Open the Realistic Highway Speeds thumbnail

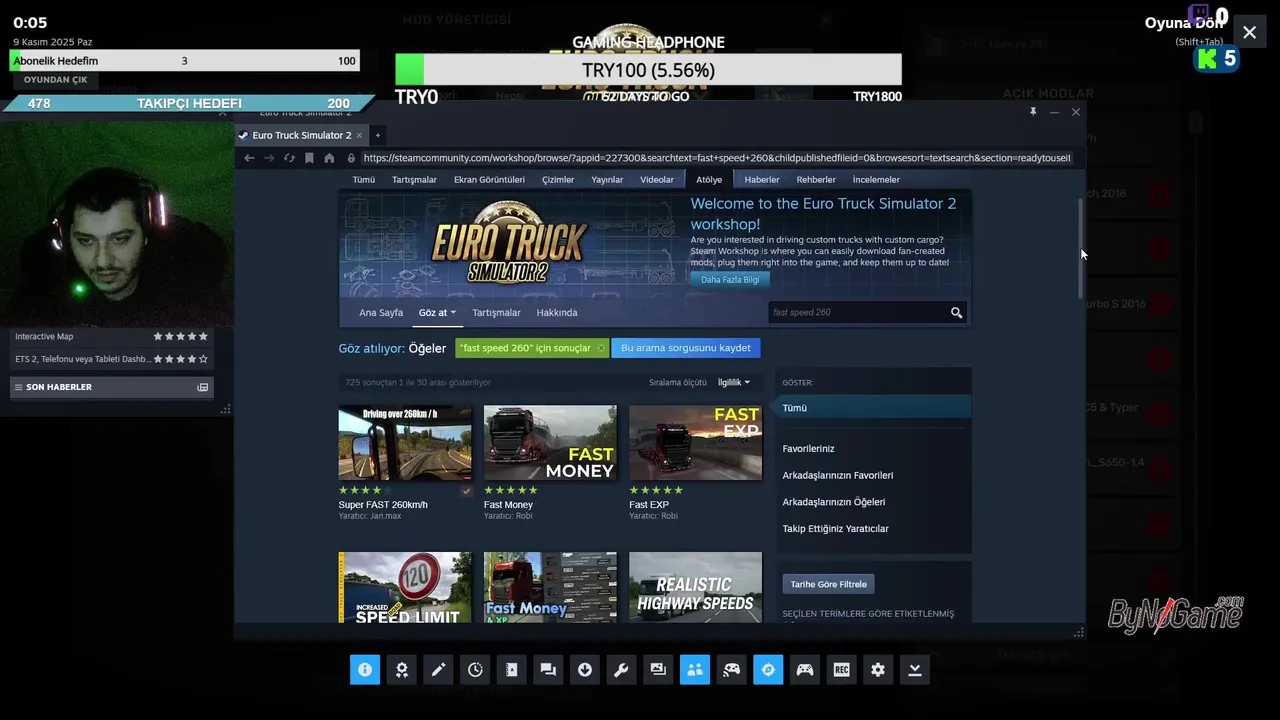pyautogui.click(x=695, y=587)
